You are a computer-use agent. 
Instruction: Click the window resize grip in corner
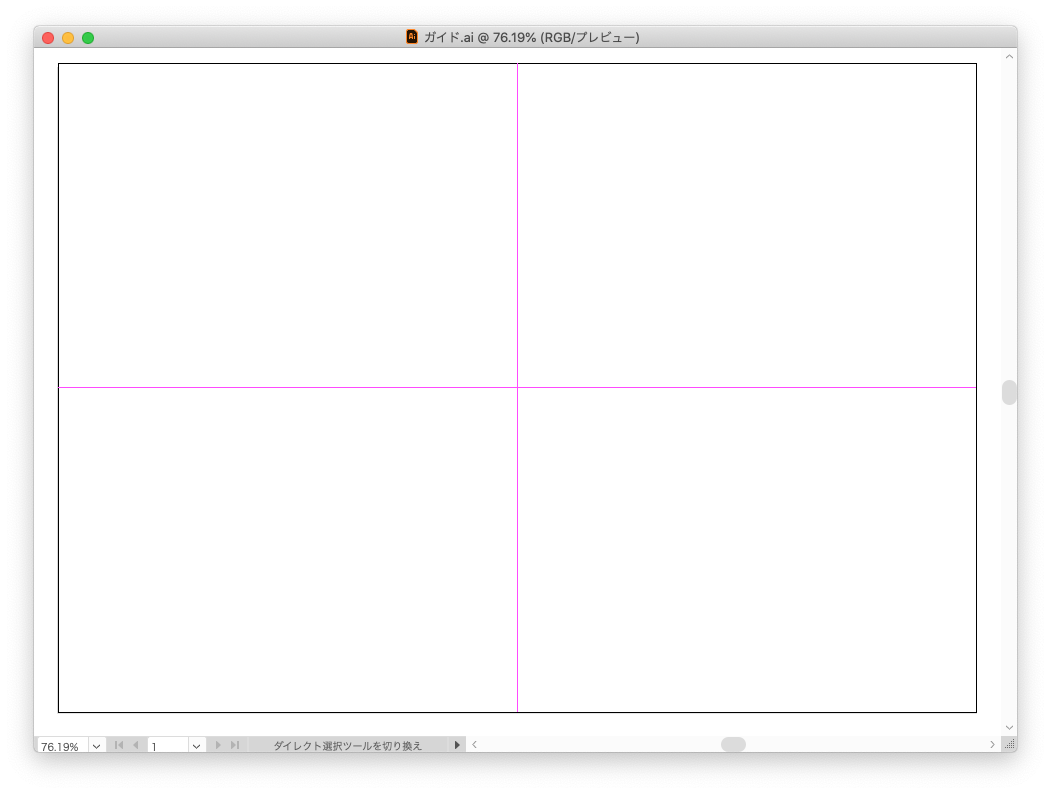click(x=1009, y=744)
